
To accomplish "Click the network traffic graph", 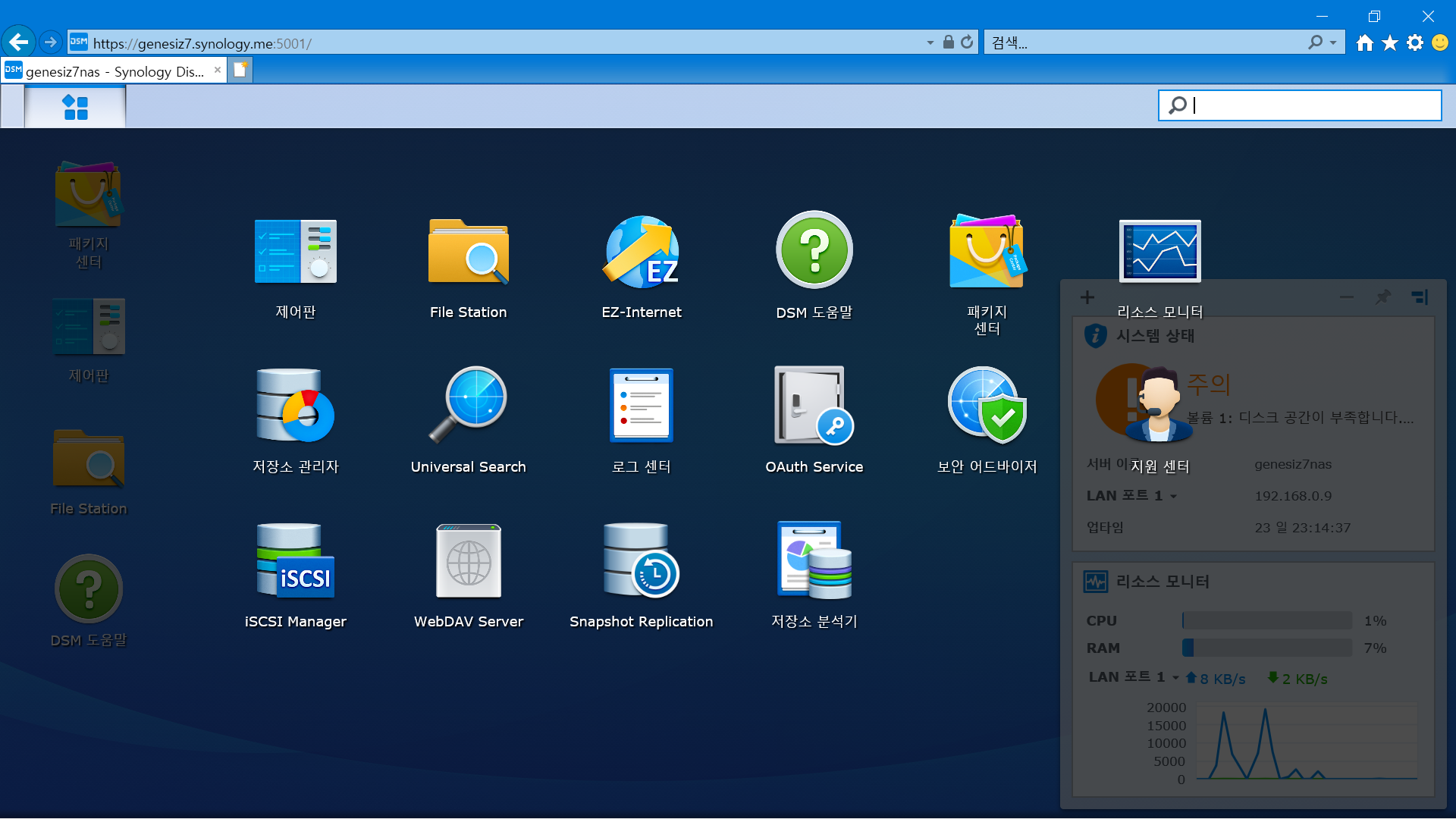I will (1307, 742).
